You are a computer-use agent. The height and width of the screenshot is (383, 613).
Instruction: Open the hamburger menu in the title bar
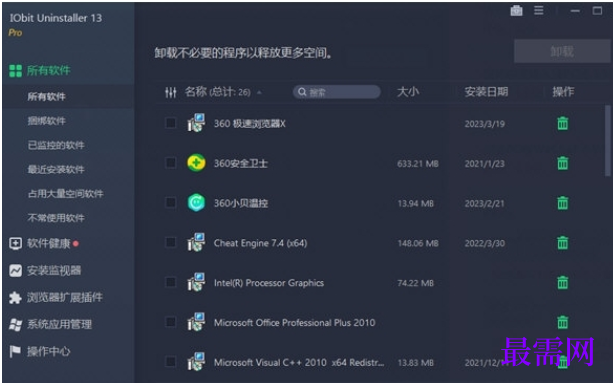click(539, 11)
